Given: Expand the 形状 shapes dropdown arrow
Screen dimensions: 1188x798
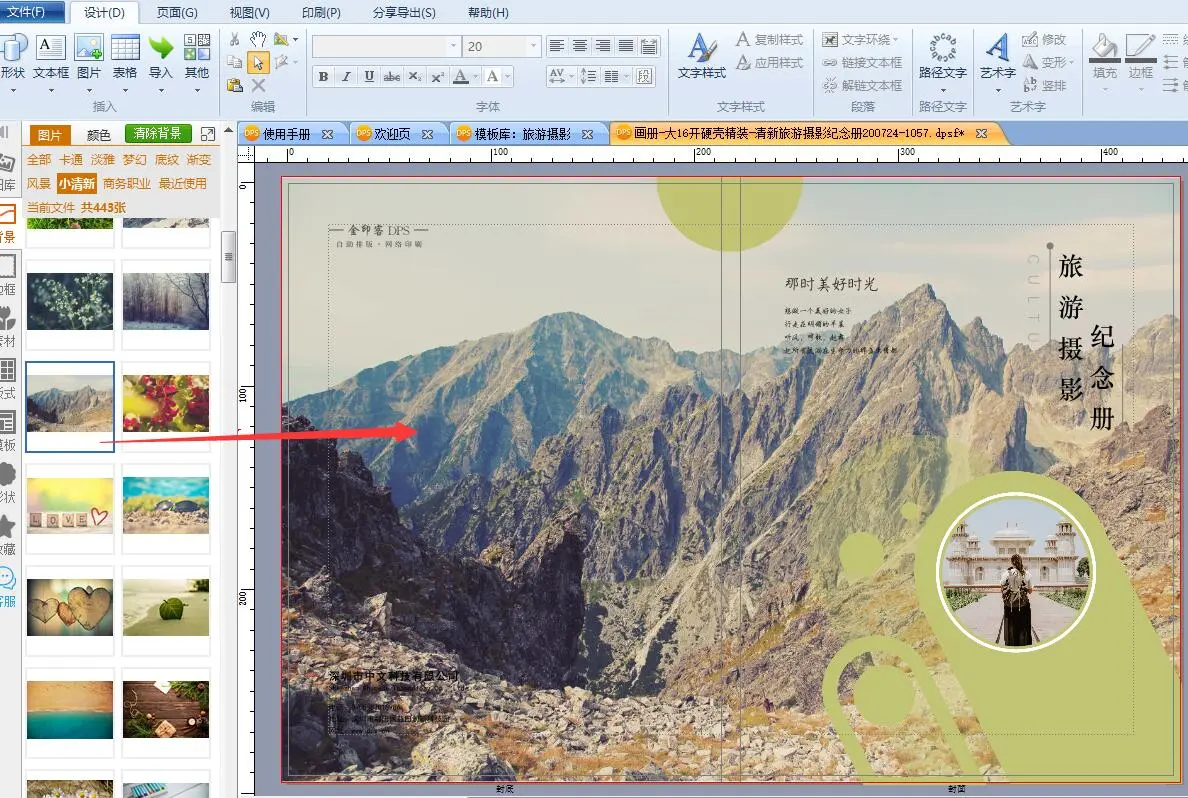Looking at the screenshot, I should [14, 91].
